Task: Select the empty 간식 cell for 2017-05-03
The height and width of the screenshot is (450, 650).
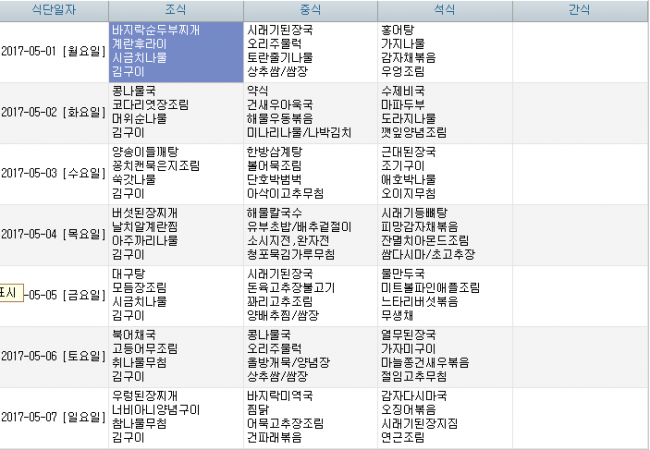Action: coord(580,172)
